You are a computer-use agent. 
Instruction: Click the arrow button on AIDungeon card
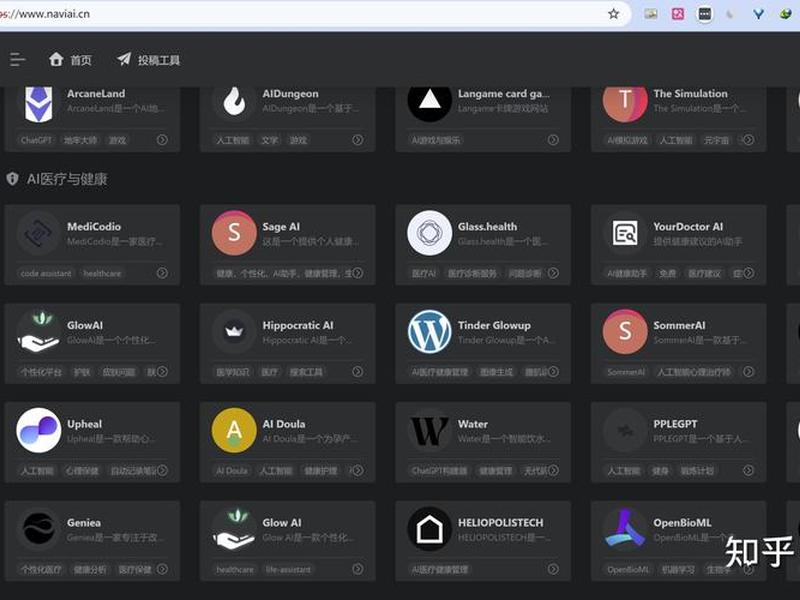tap(358, 140)
